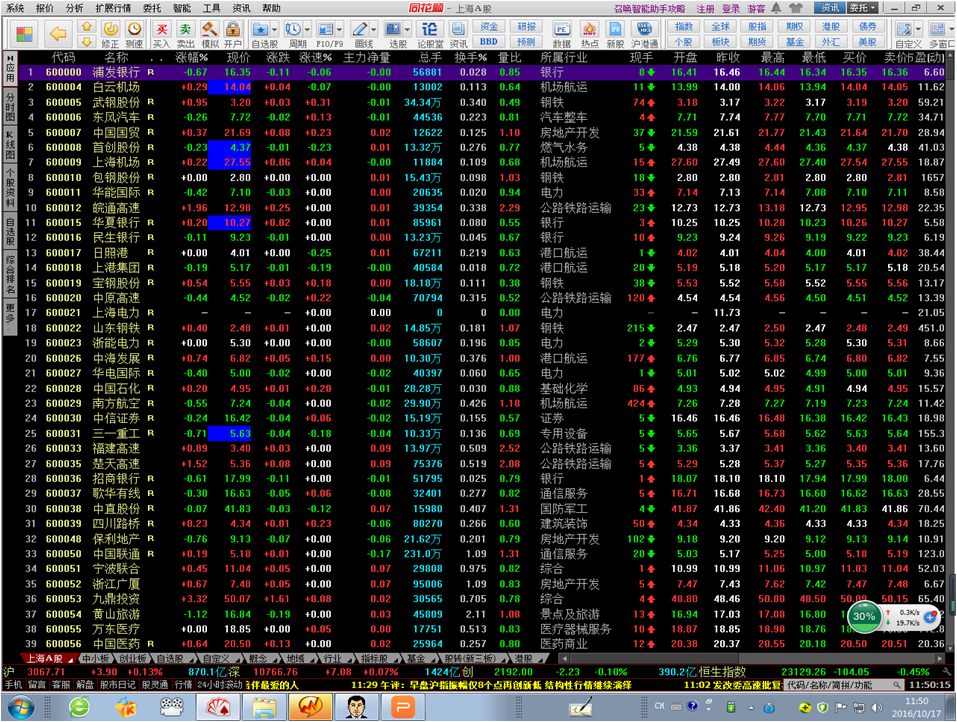Screen dimensions: 957x722
Task: Open the 综合排名 side tab
Action: (x=10, y=273)
